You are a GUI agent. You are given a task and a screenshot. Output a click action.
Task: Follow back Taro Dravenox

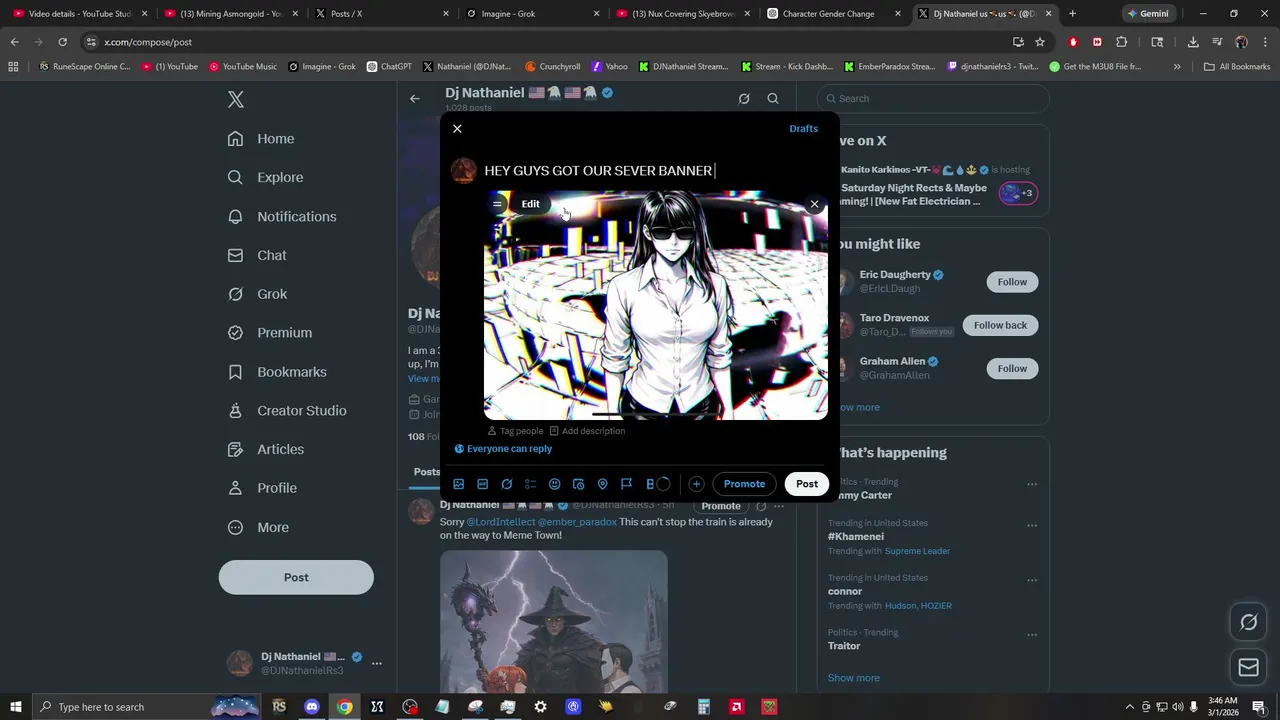coord(1000,325)
